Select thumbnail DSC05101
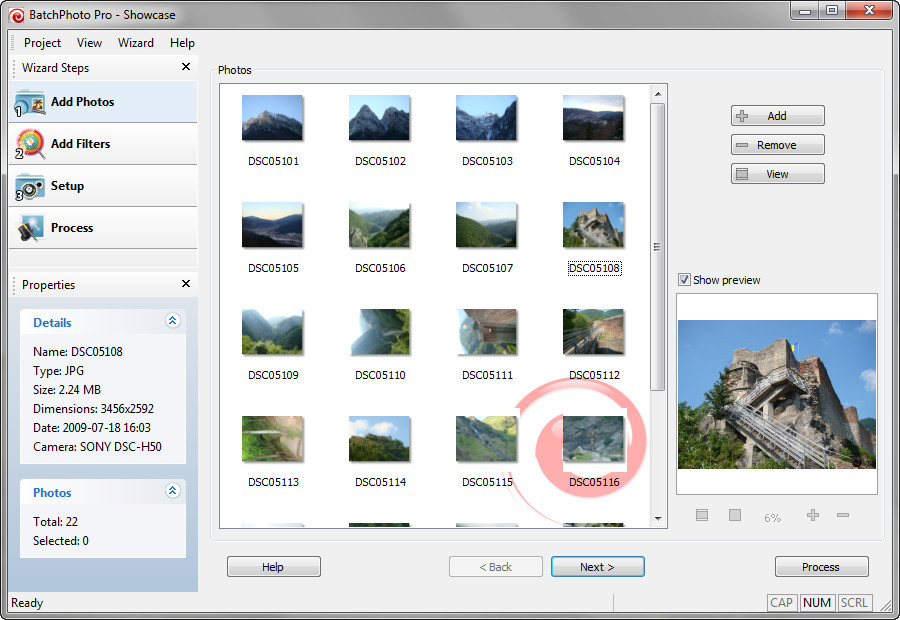Screen dimensions: 900x620 coord(273,118)
